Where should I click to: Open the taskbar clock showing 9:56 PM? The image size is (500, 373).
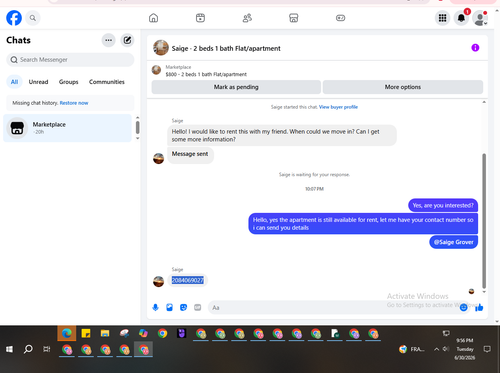(465, 349)
